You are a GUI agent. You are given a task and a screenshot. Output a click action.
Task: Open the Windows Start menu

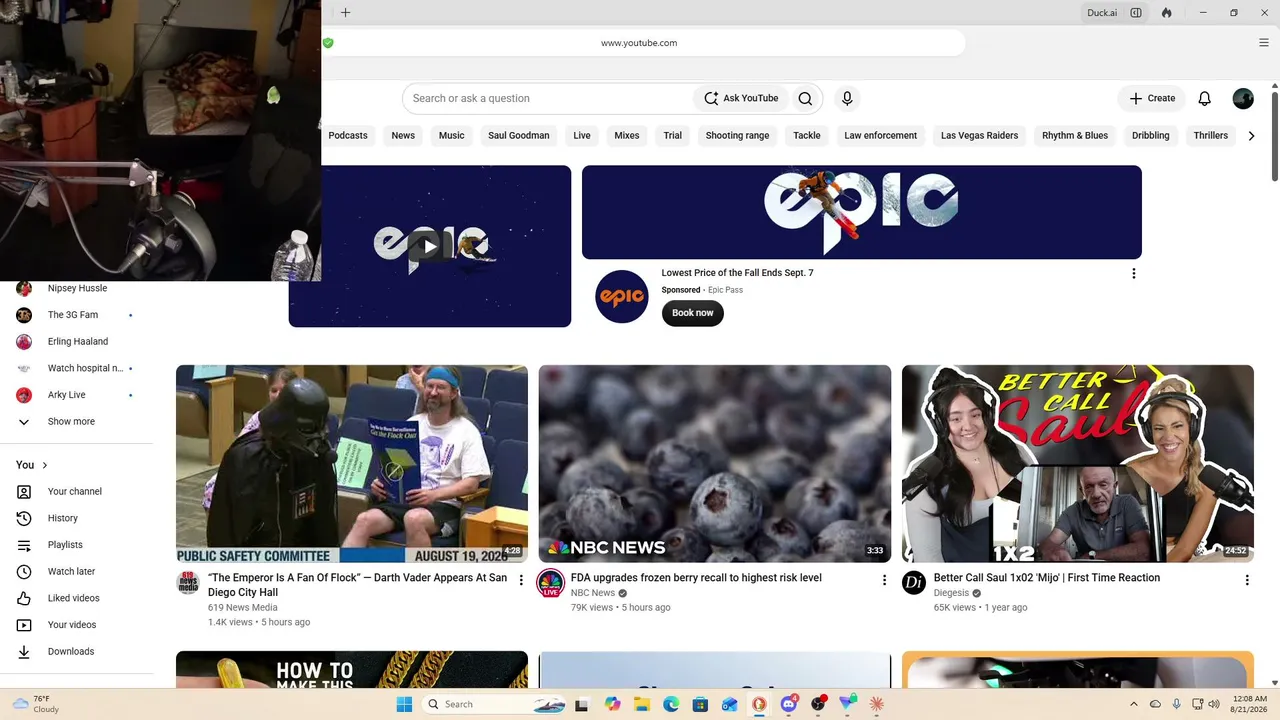(x=404, y=704)
